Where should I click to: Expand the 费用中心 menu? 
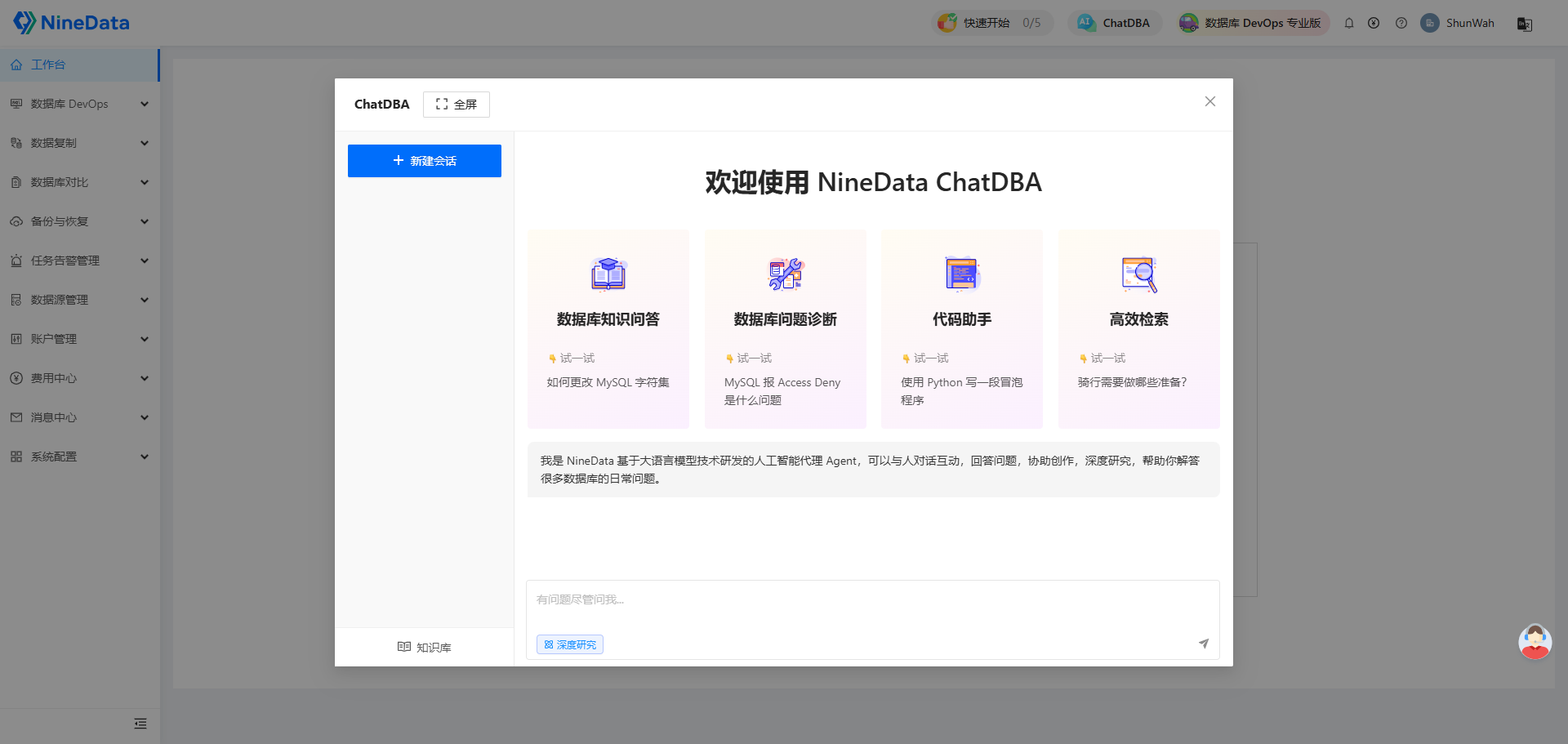pos(79,378)
